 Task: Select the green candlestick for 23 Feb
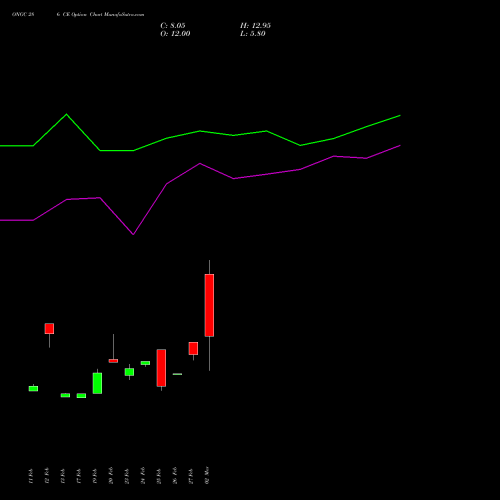[x=129, y=372]
